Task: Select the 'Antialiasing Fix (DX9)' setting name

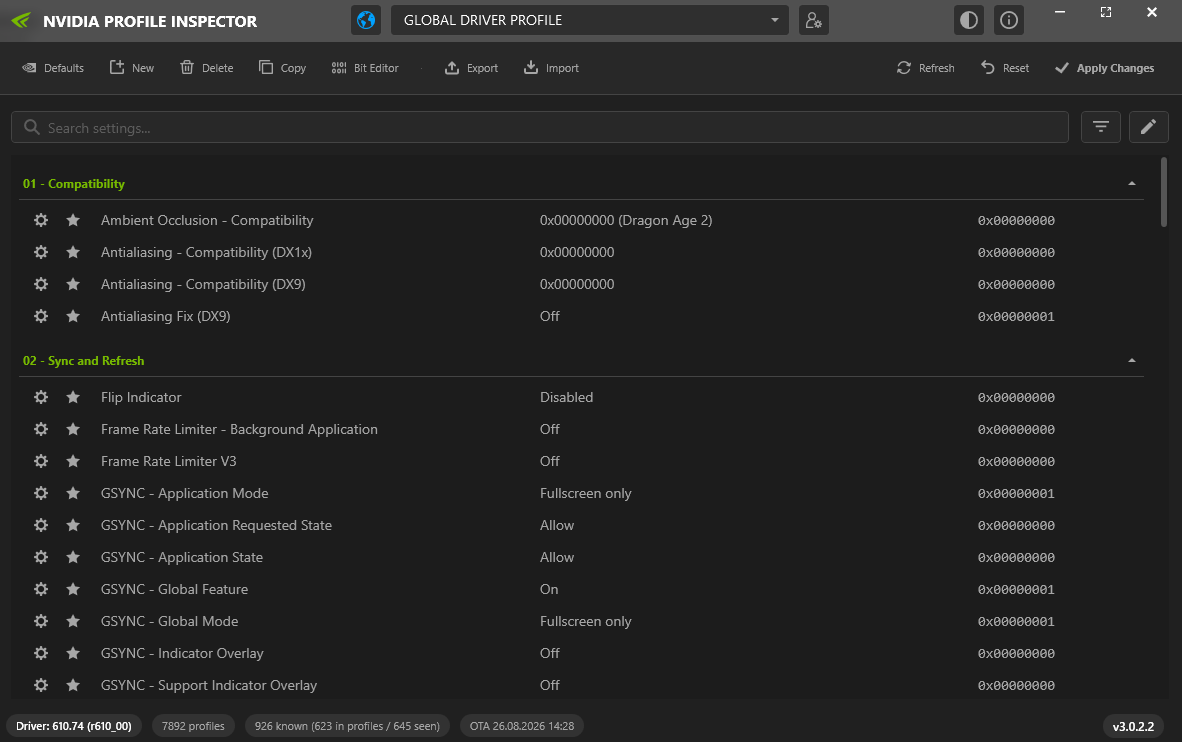Action: (x=166, y=316)
